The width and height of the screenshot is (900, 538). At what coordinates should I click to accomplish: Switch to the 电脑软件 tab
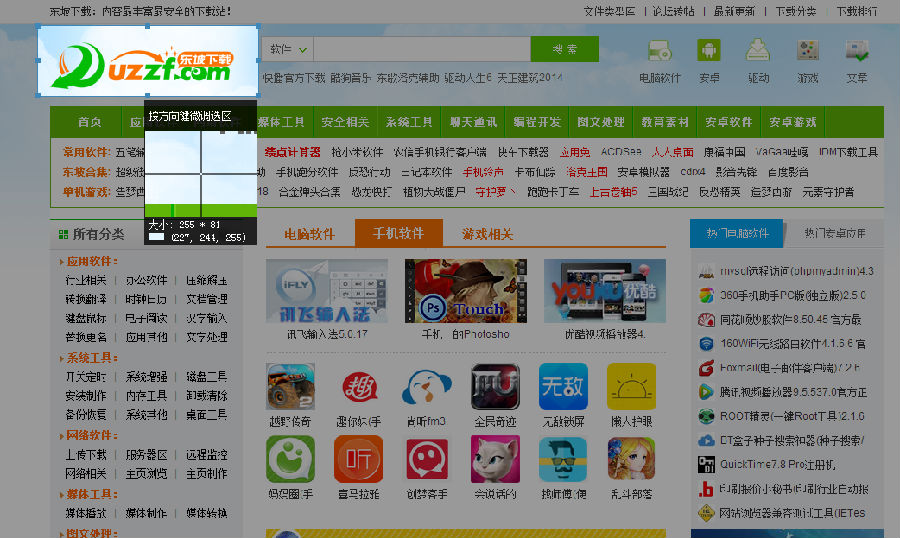(x=309, y=234)
